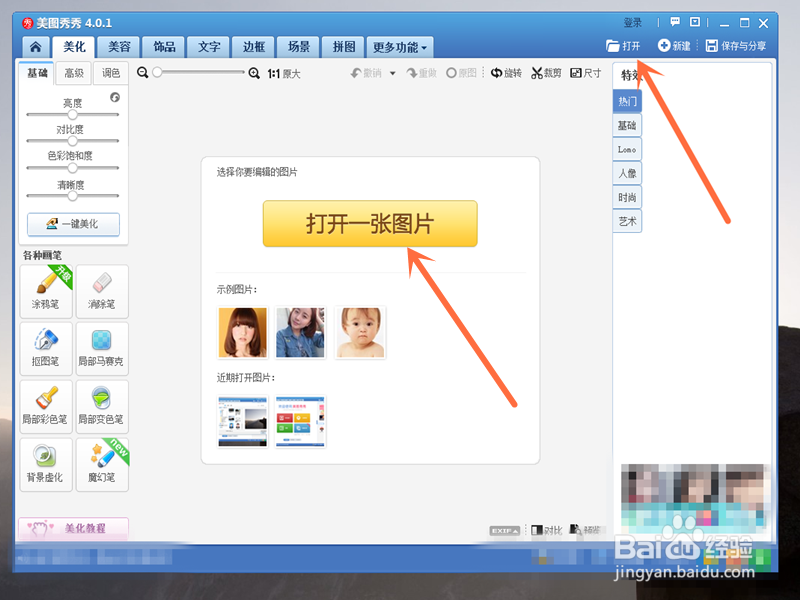Click the 尺寸 resize tool
Image resolution: width=800 pixels, height=600 pixels.
click(586, 73)
